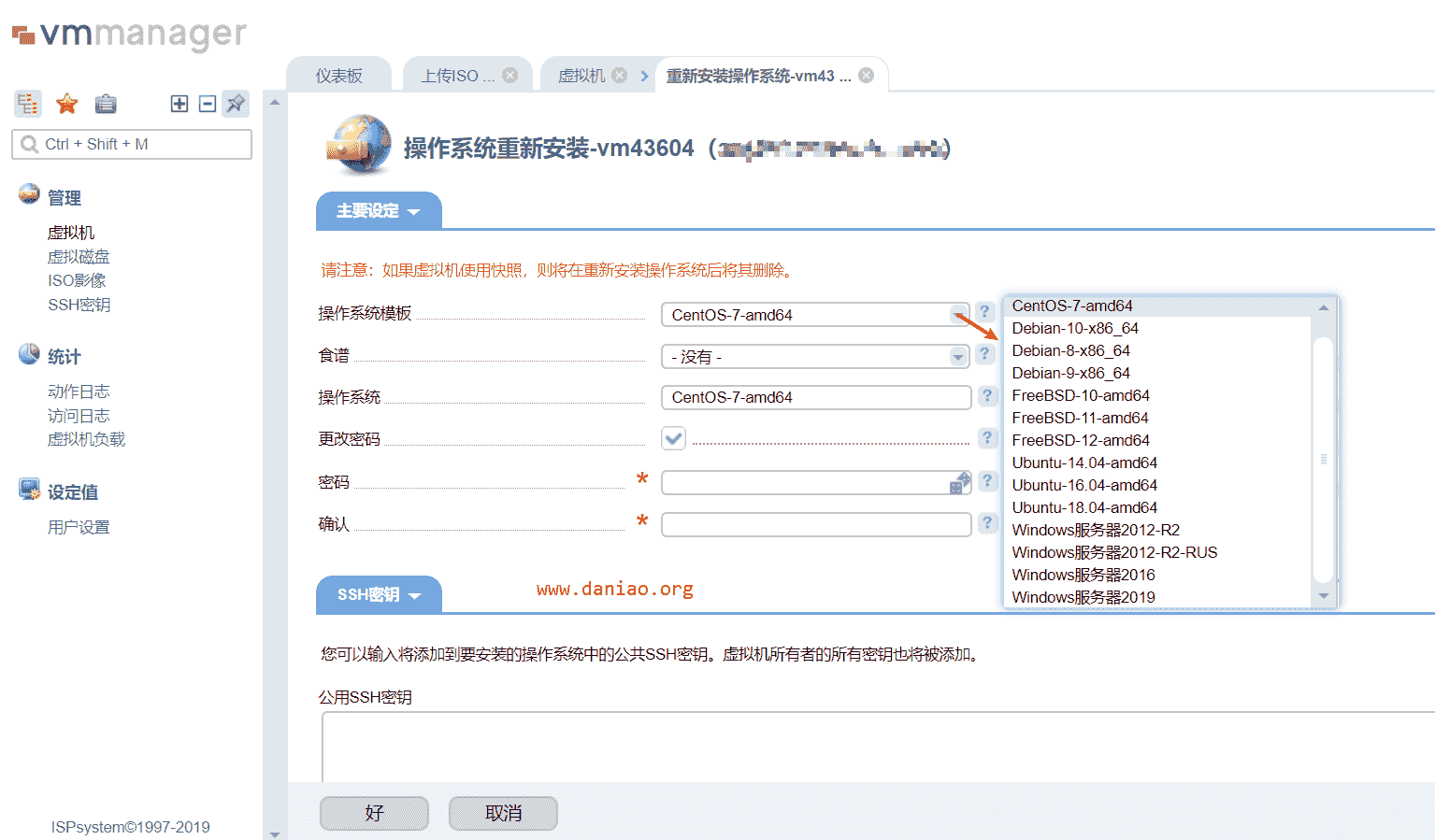
Task: Click the tab overflow chevron arrow
Action: tap(644, 76)
